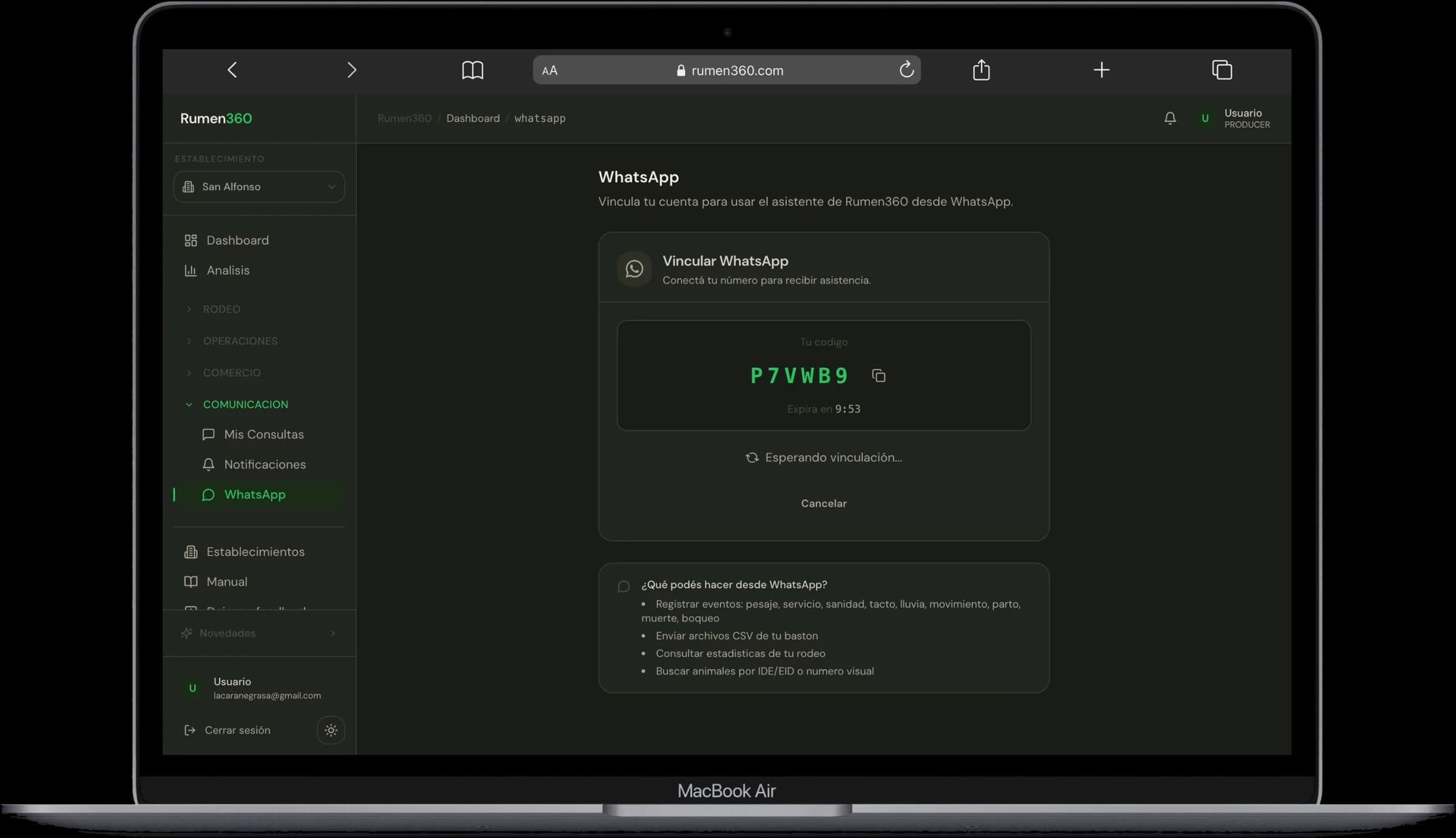Image resolution: width=1456 pixels, height=838 pixels.
Task: Click the P7VWB9 code text
Action: point(798,376)
